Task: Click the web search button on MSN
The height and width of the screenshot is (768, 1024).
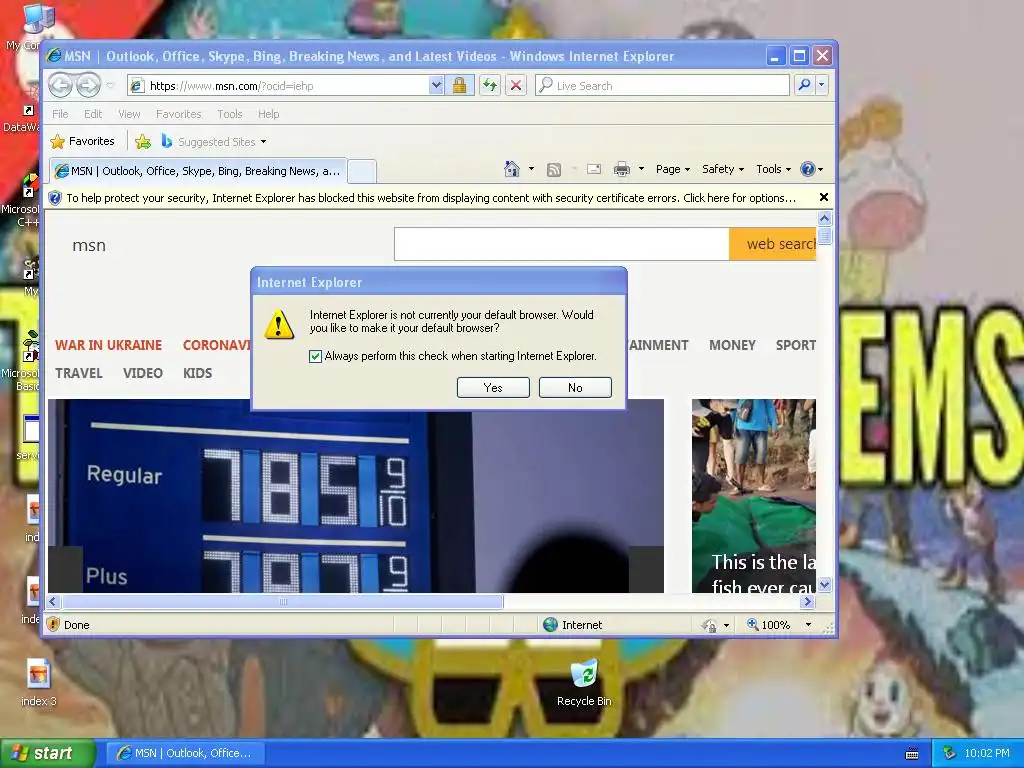Action: [x=773, y=244]
